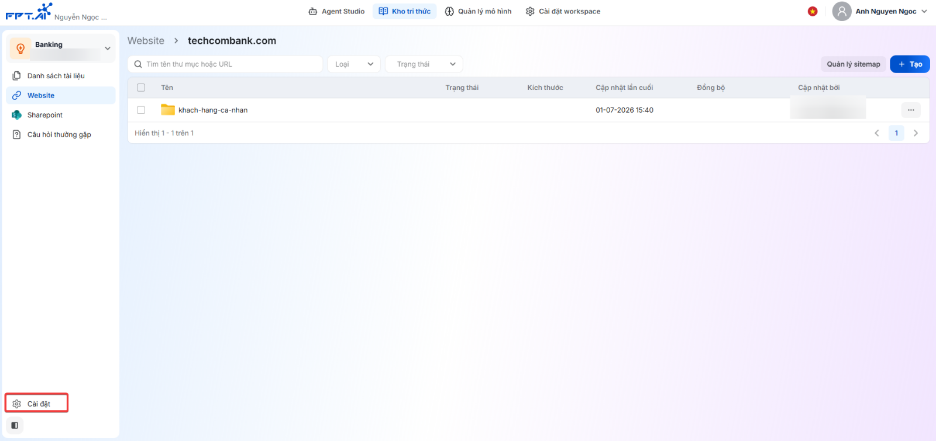
Task: Click Đồng bộ column header
Action: (710, 88)
